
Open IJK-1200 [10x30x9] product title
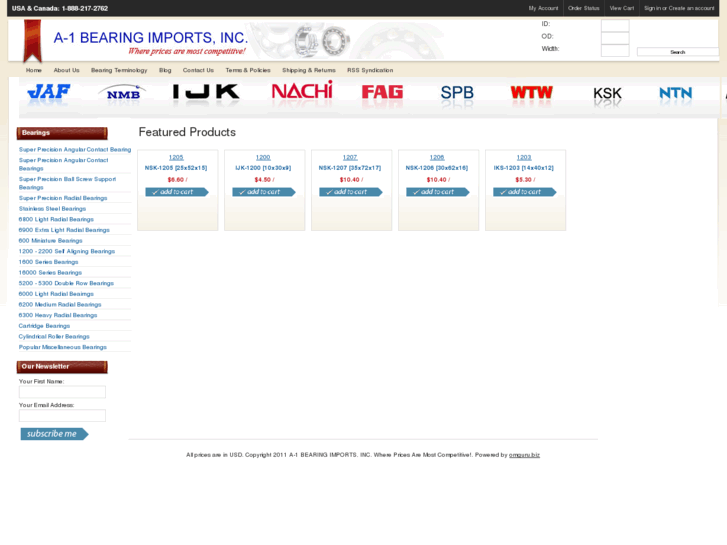click(x=263, y=168)
